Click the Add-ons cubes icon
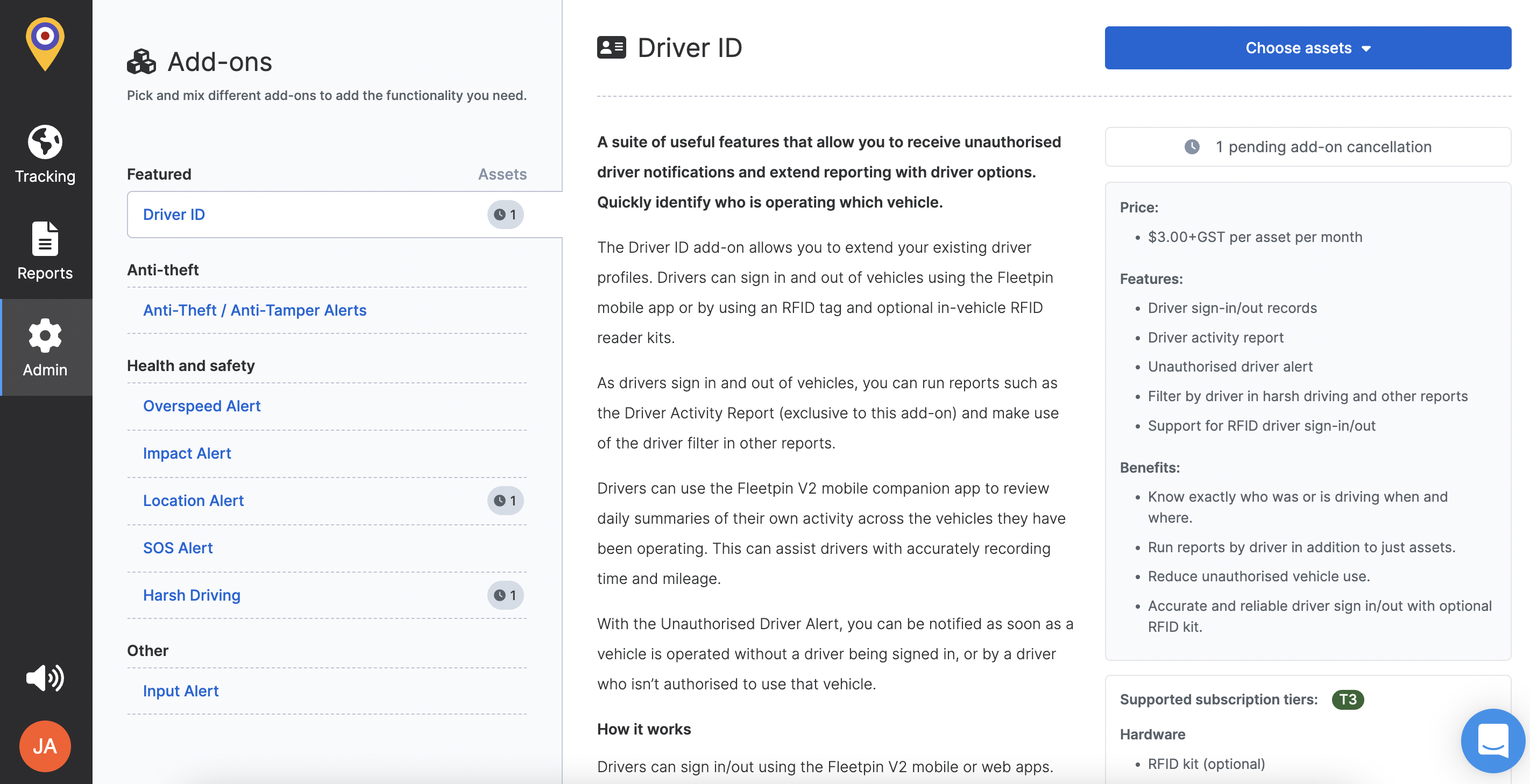Image resolution: width=1530 pixels, height=784 pixels. point(141,62)
